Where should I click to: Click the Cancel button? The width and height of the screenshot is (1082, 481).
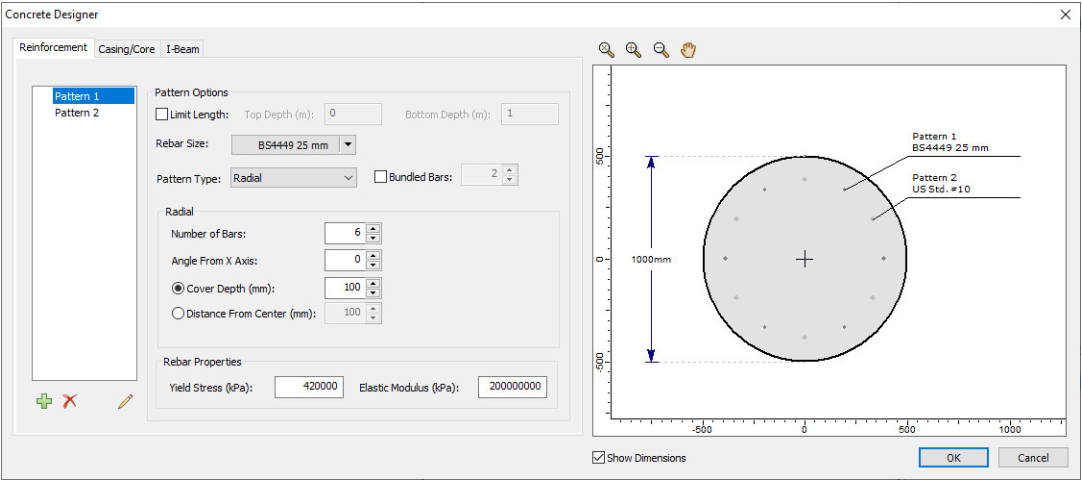tap(1033, 458)
